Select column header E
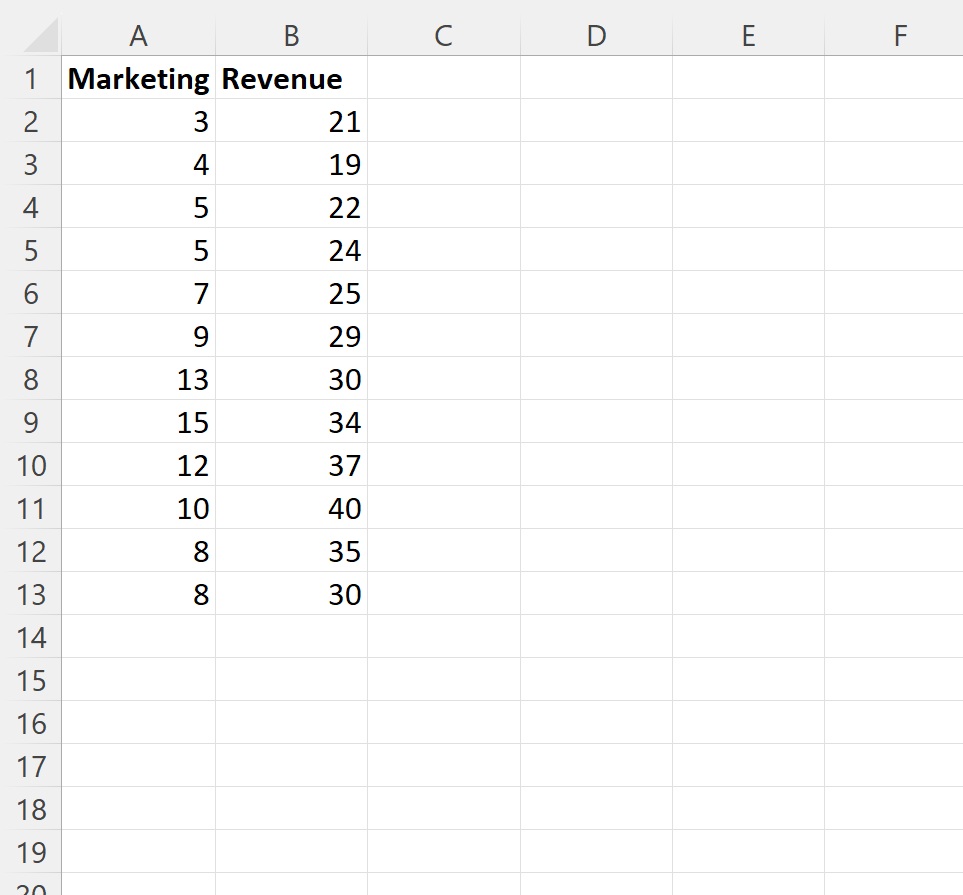The width and height of the screenshot is (963, 895). (748, 35)
